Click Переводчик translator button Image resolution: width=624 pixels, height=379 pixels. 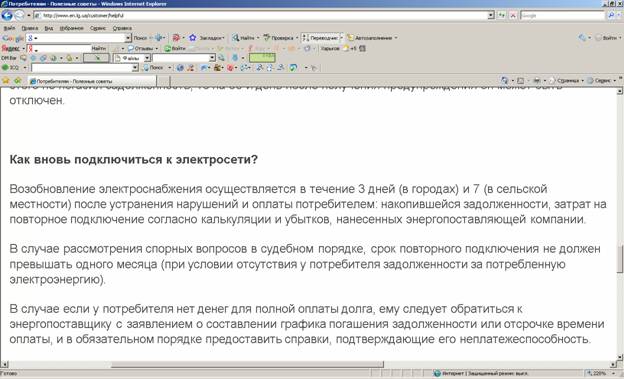pos(322,38)
